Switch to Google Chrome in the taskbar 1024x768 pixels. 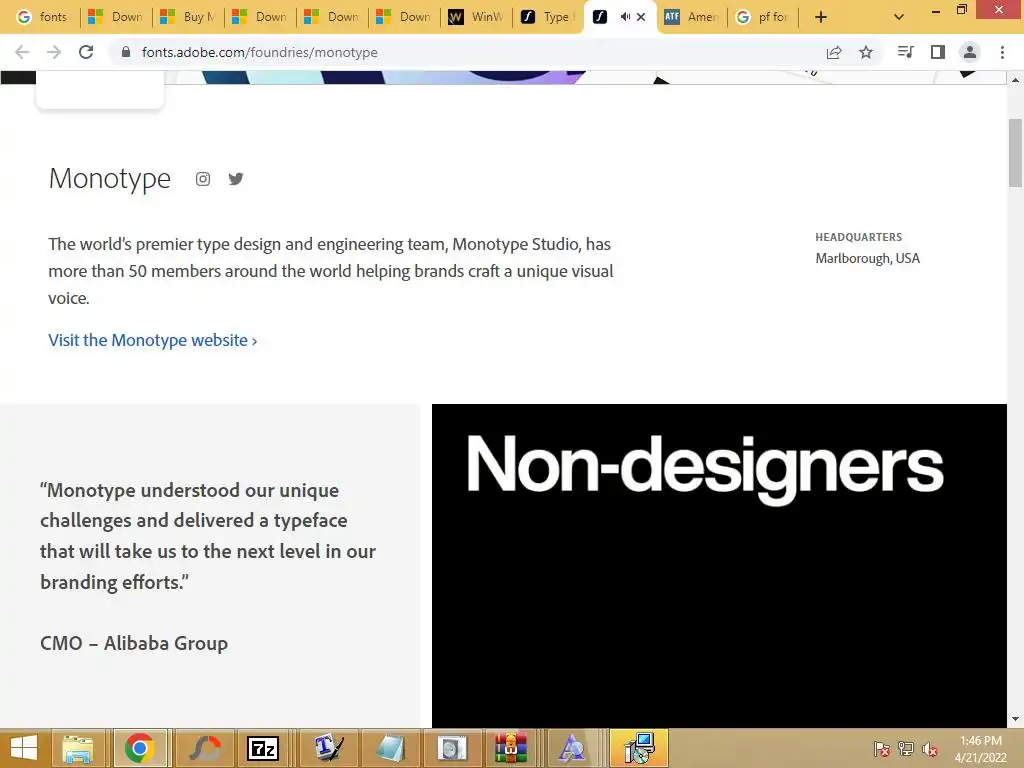(x=140, y=748)
